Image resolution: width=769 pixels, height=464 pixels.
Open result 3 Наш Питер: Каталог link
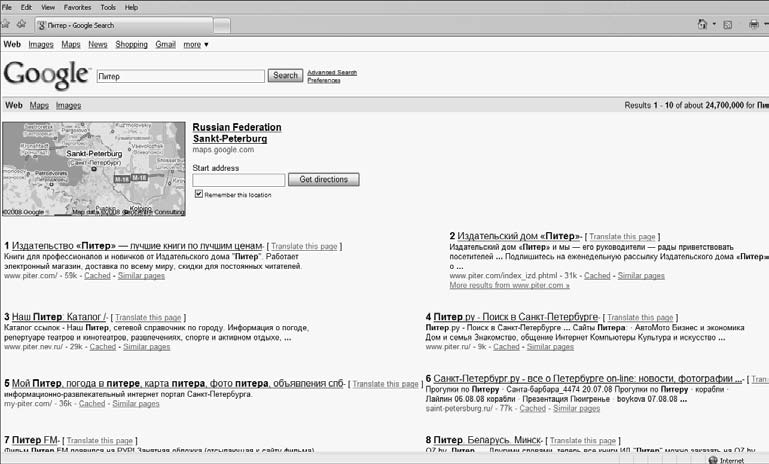[59, 317]
